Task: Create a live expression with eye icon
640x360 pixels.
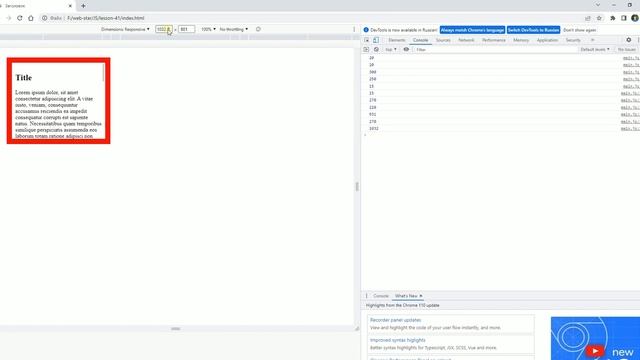Action: pyautogui.click(x=406, y=49)
